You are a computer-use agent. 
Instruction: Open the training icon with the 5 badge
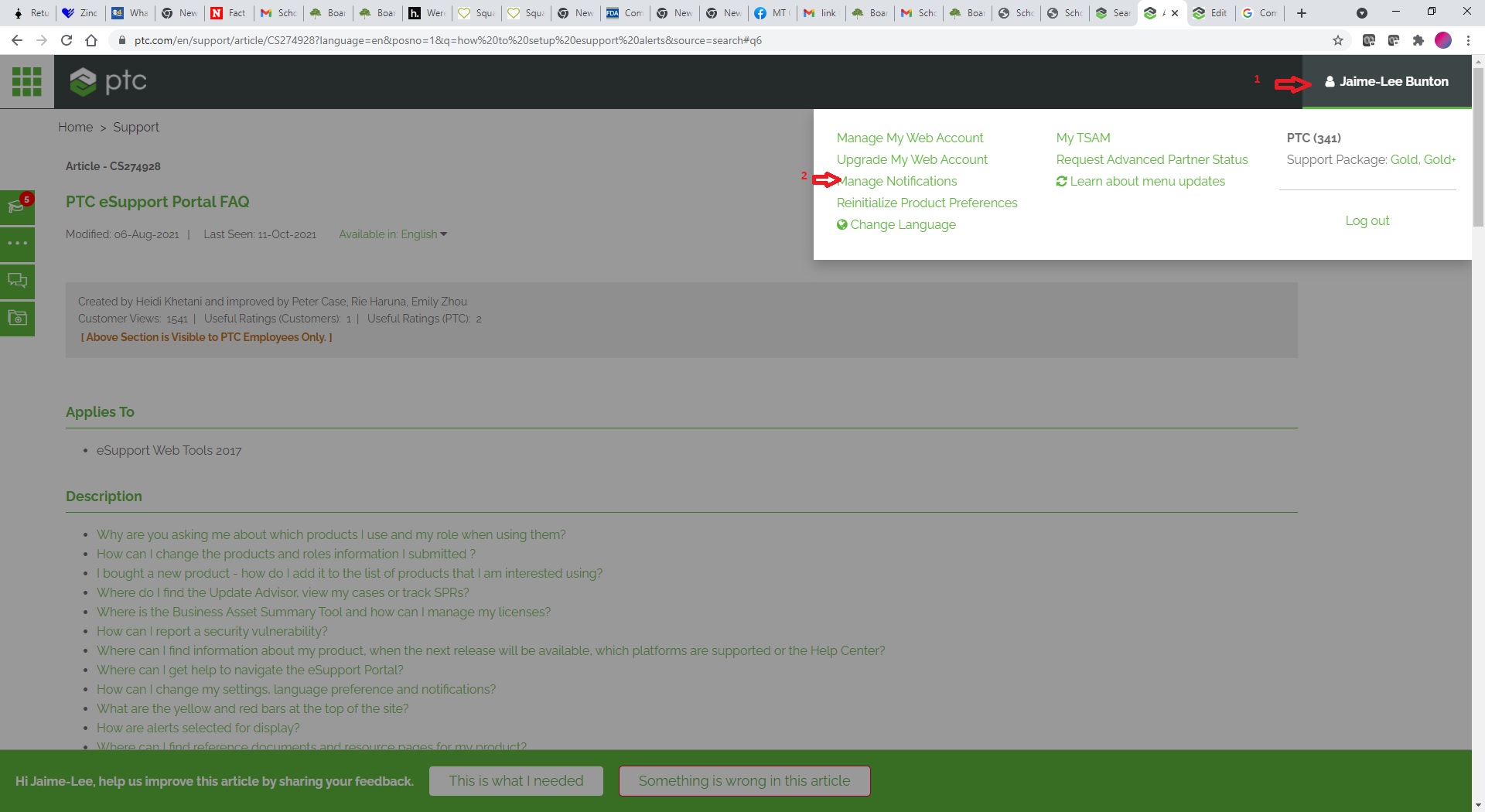pos(17,206)
